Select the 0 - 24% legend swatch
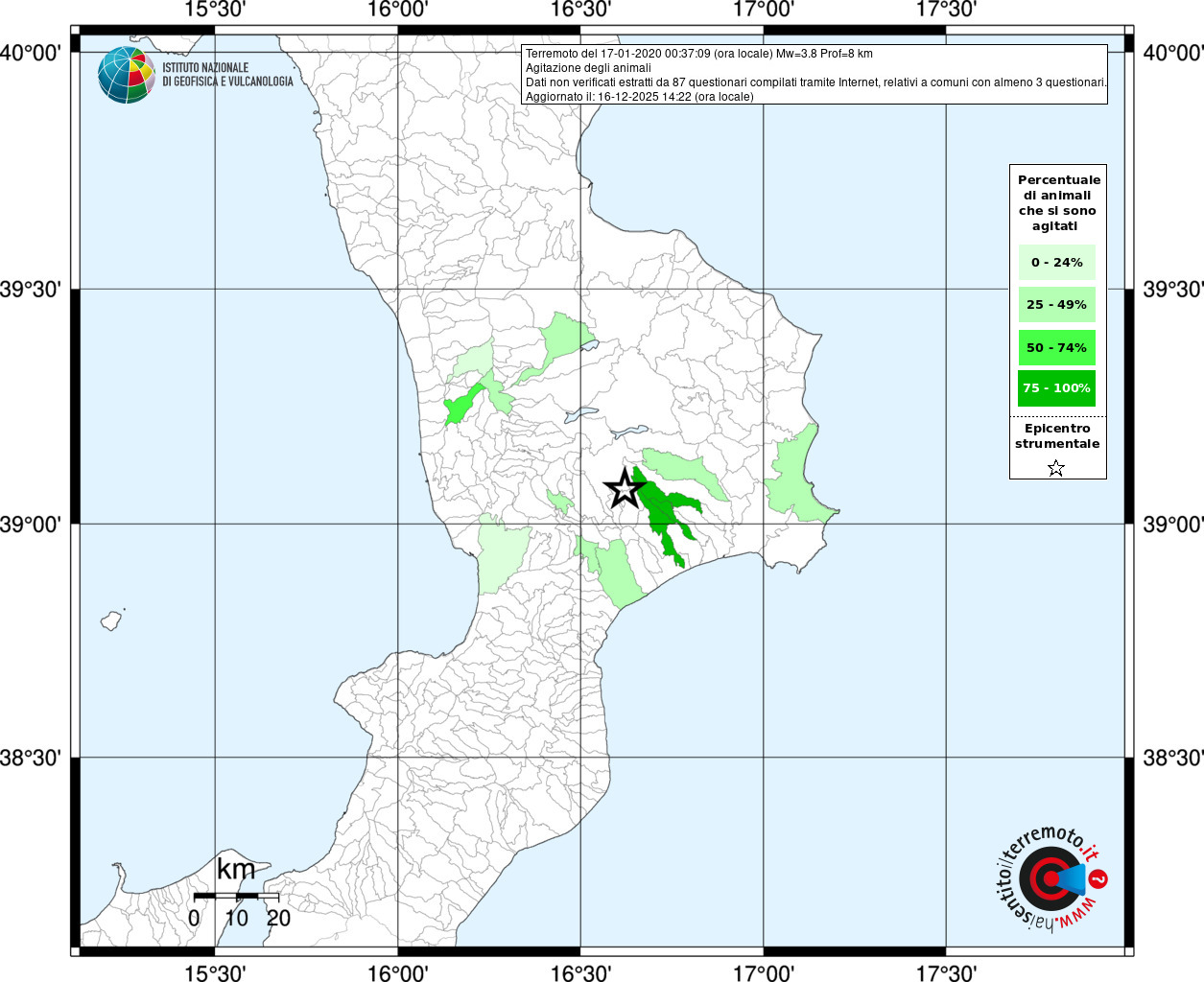 pyautogui.click(x=1056, y=263)
